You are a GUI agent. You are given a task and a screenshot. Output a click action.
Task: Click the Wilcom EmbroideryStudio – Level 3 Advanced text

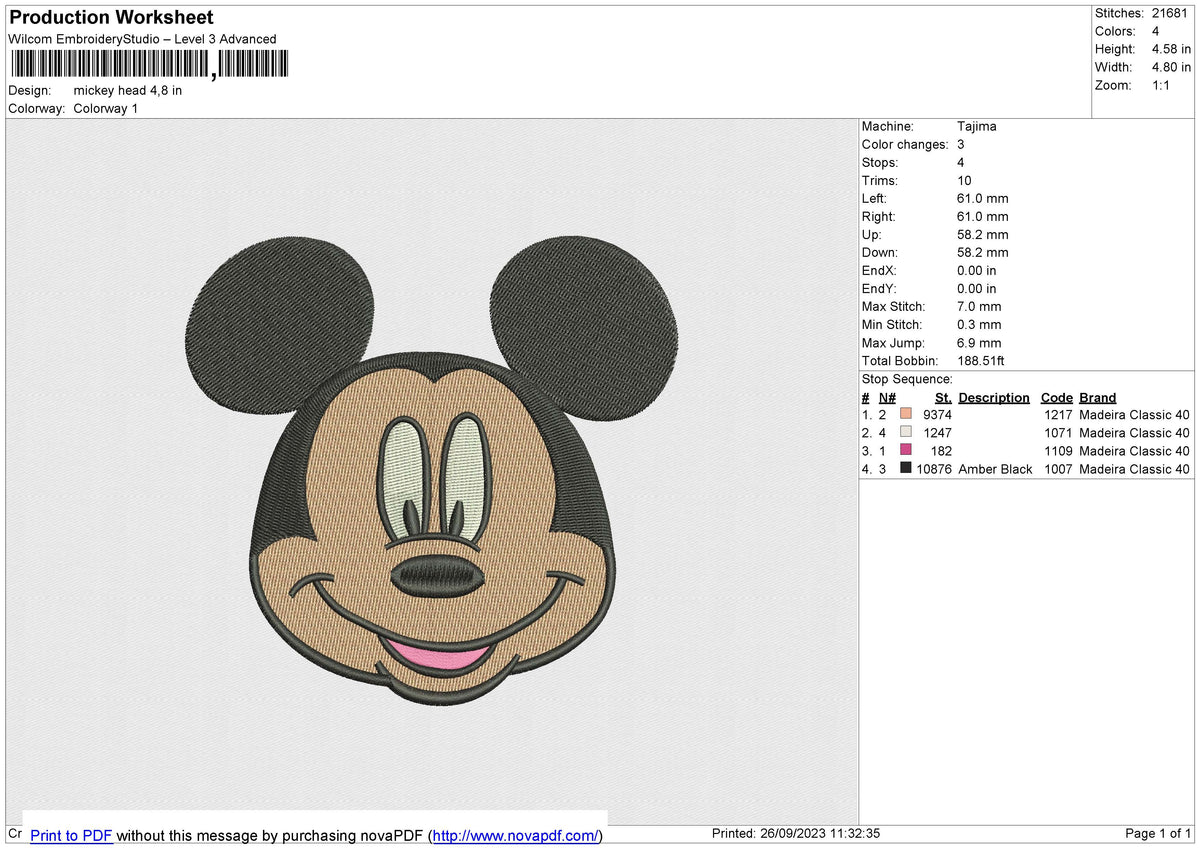(x=142, y=39)
